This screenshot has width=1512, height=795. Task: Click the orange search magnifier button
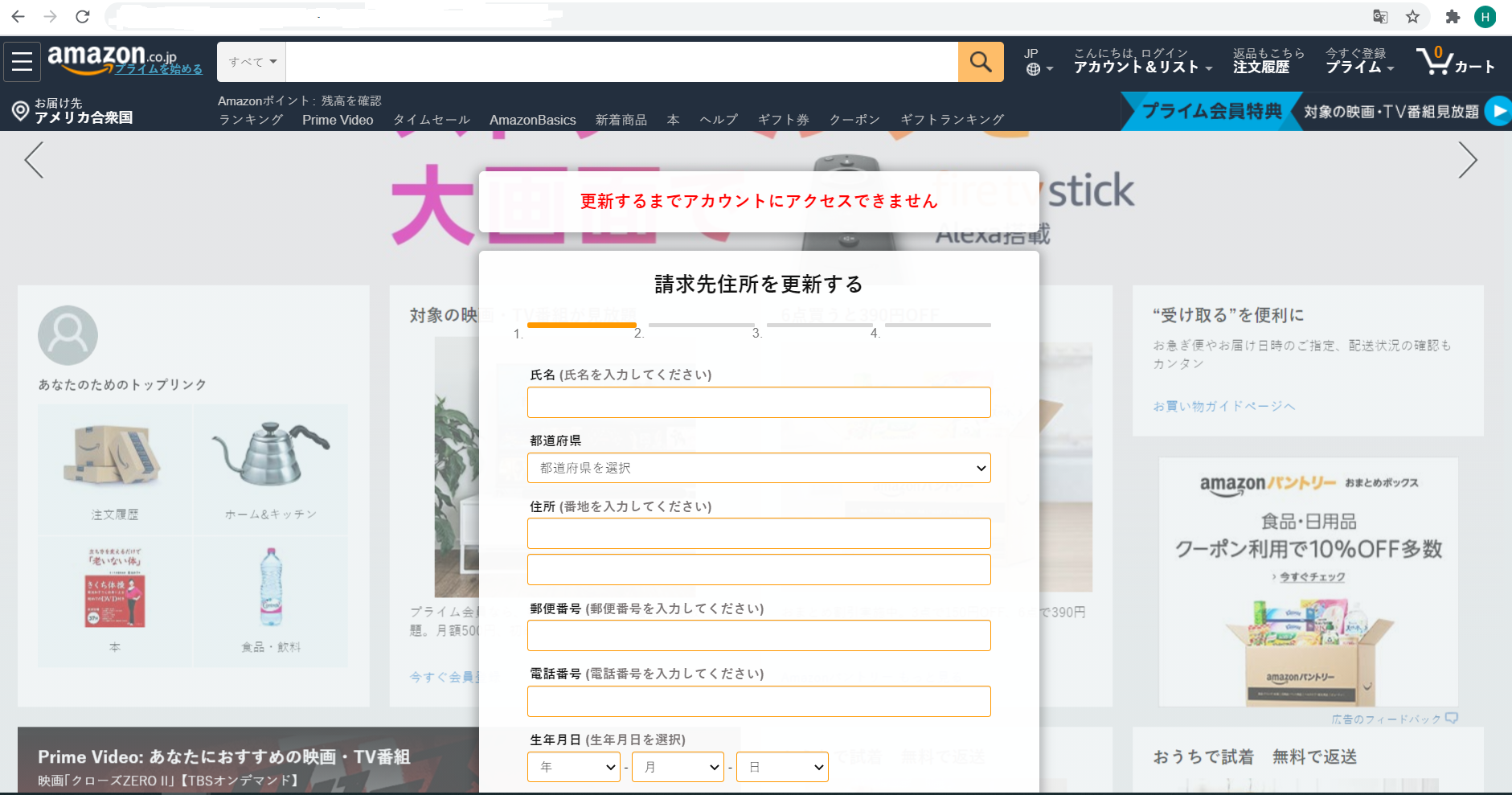click(x=981, y=62)
